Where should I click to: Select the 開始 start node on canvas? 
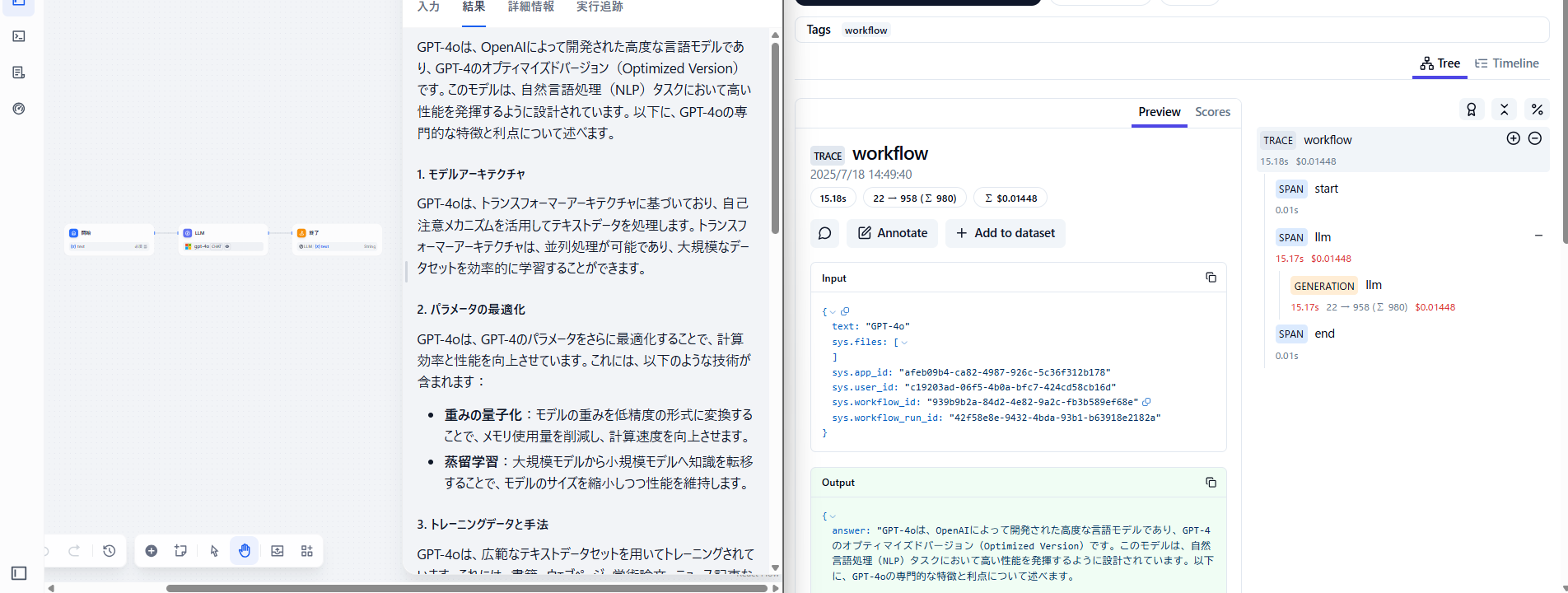(x=109, y=239)
